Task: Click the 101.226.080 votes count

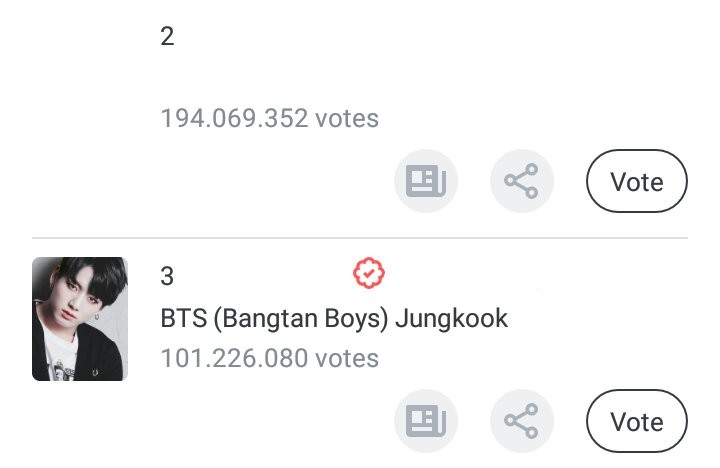Action: pyautogui.click(x=269, y=357)
